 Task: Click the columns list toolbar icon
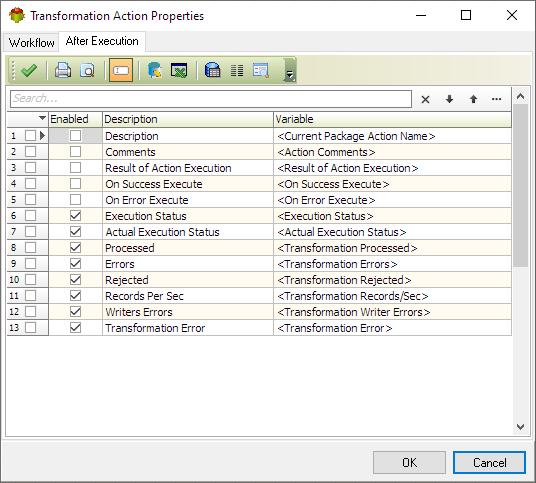pos(237,71)
